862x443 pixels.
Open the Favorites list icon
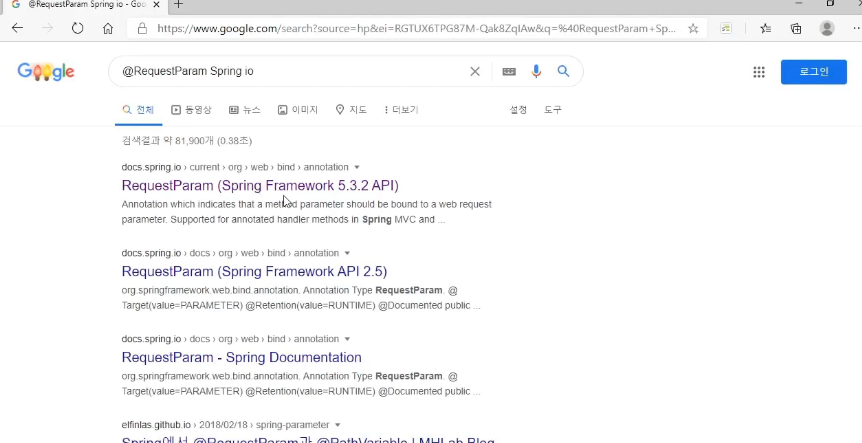765,29
